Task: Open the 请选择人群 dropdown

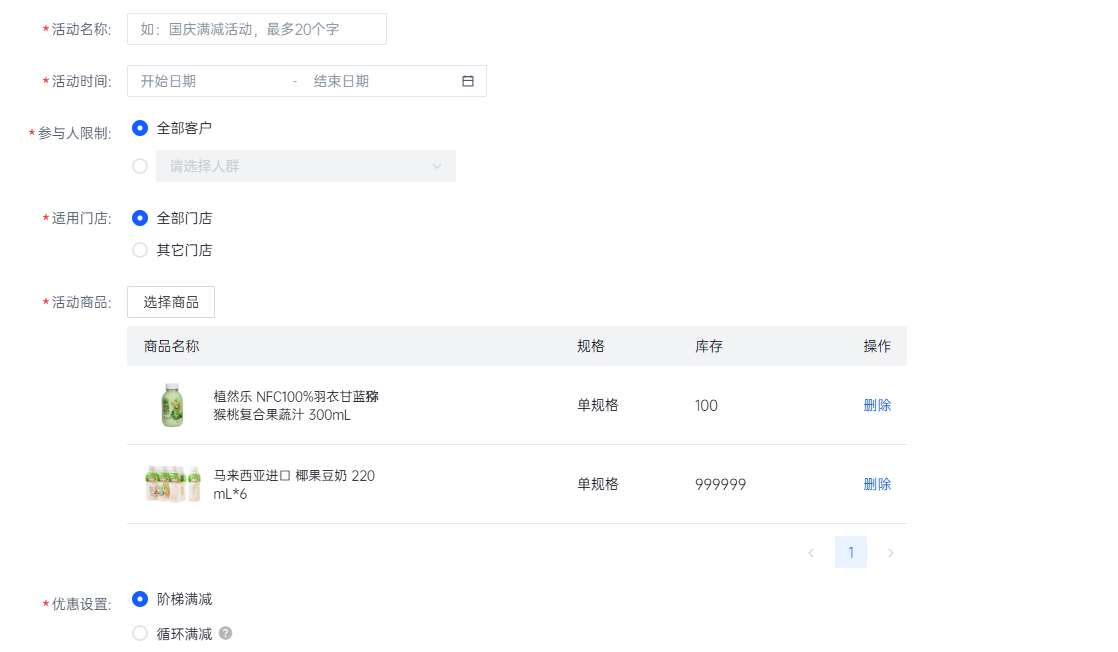Action: (x=305, y=166)
